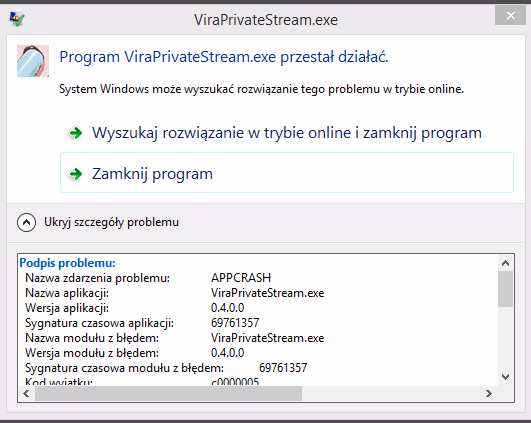531x423 pixels.
Task: Click the Sygnatura czasowa aplikacji value 69761357
Action: [235, 323]
